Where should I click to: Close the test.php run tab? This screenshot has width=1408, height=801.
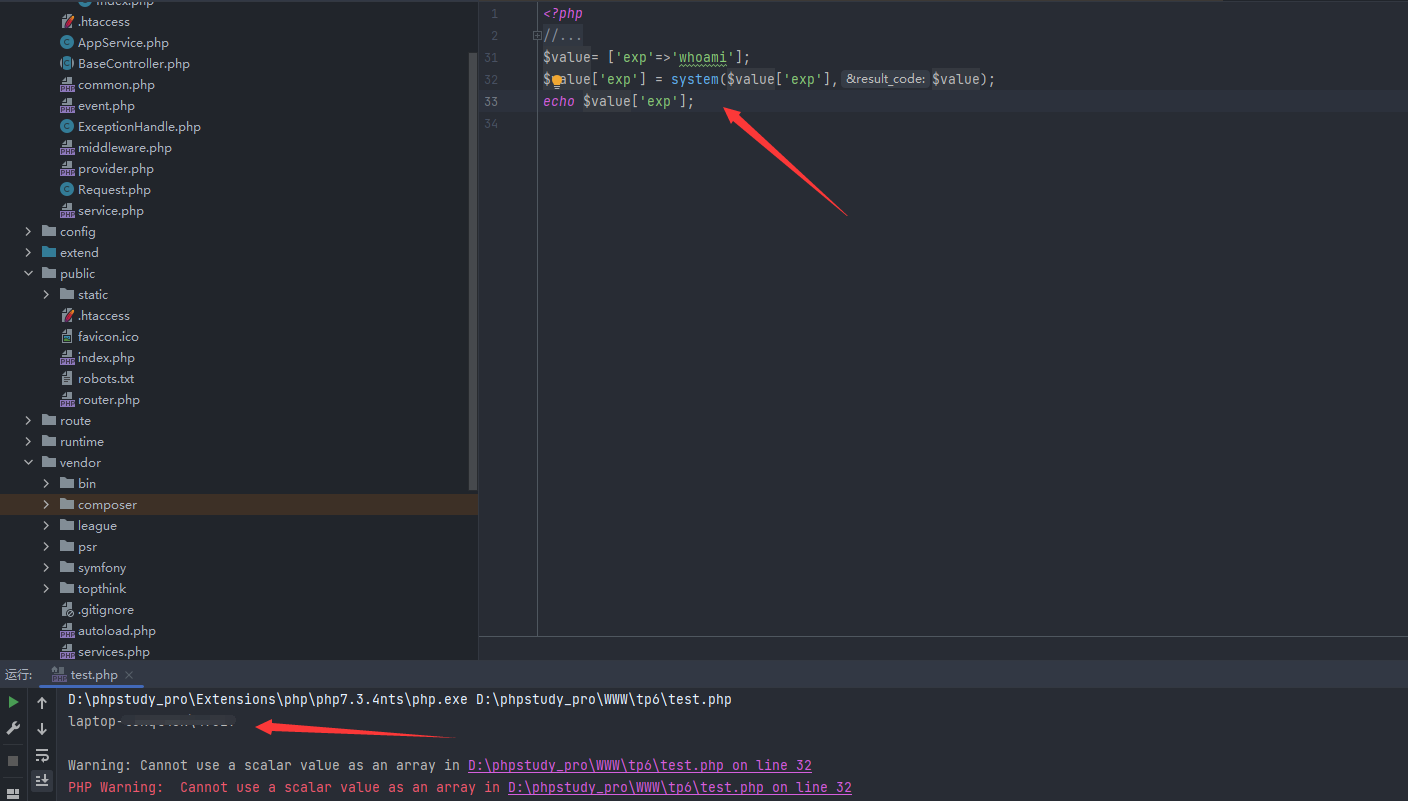click(128, 675)
